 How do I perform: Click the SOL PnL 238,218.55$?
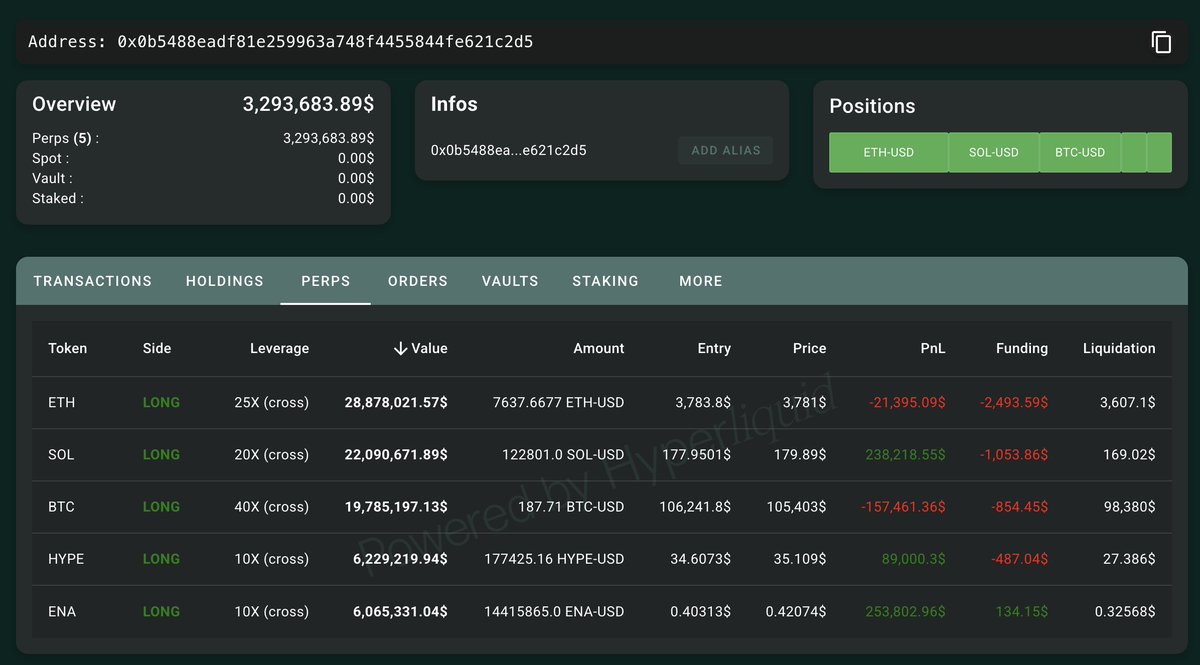point(906,454)
